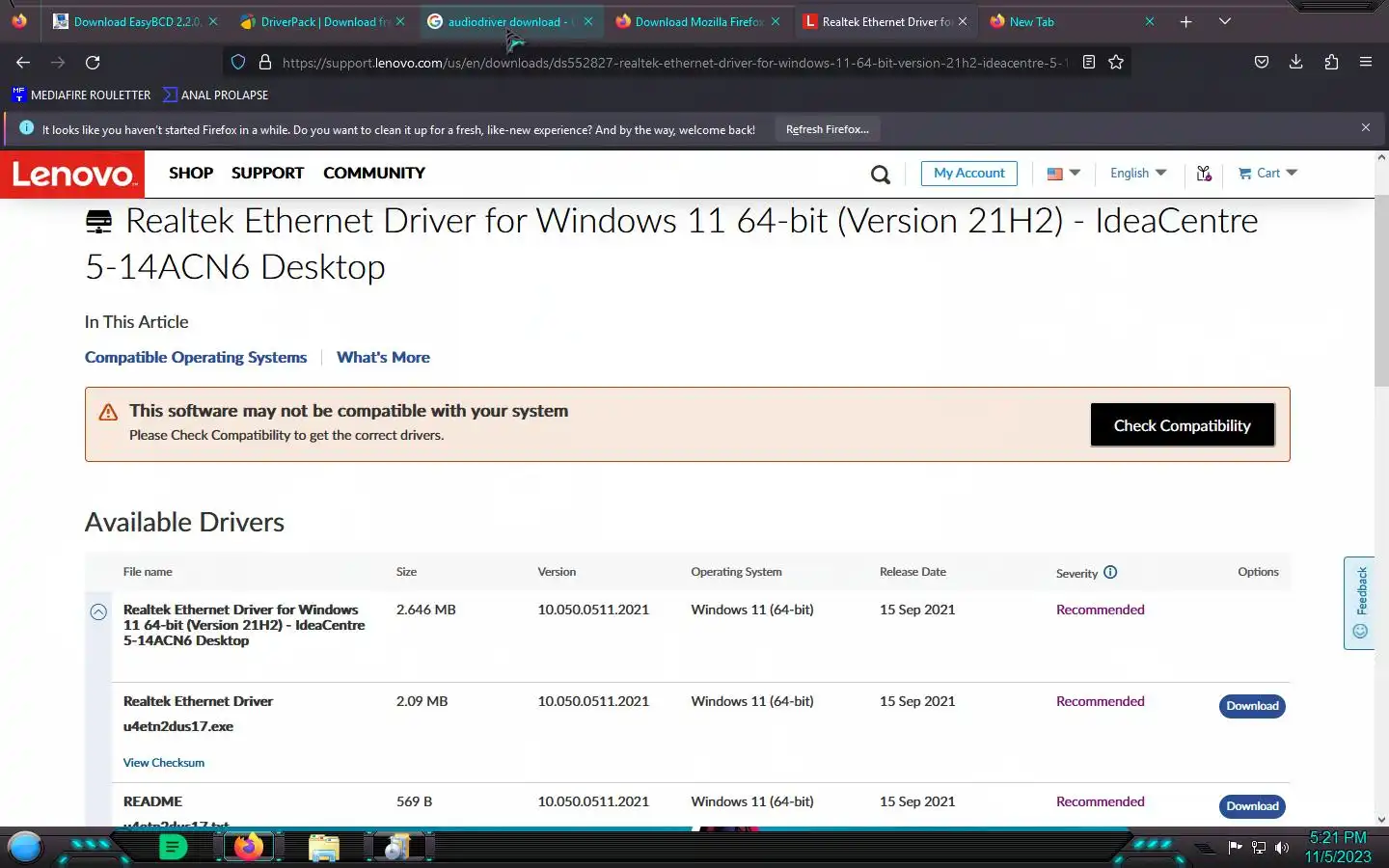Viewport: 1389px width, 868px height.
Task: Open tracking protection shield panel
Action: (x=238, y=63)
